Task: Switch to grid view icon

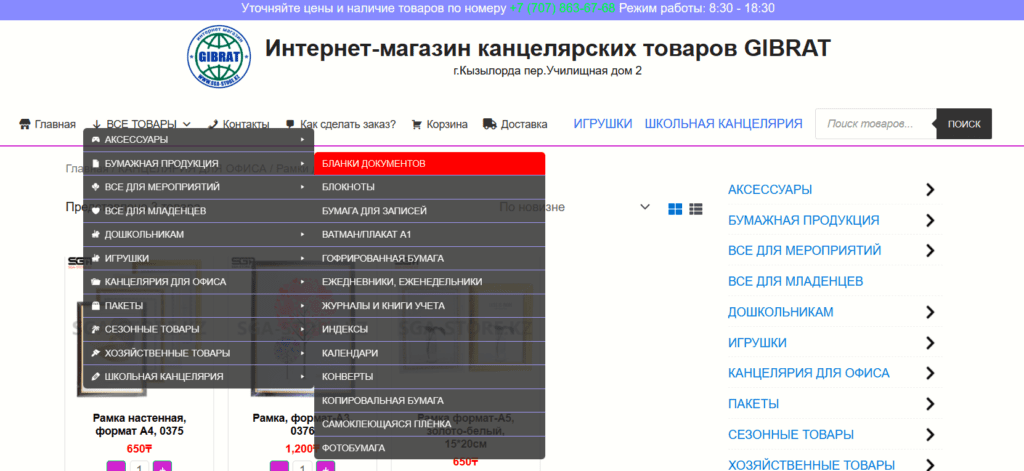Action: click(675, 208)
